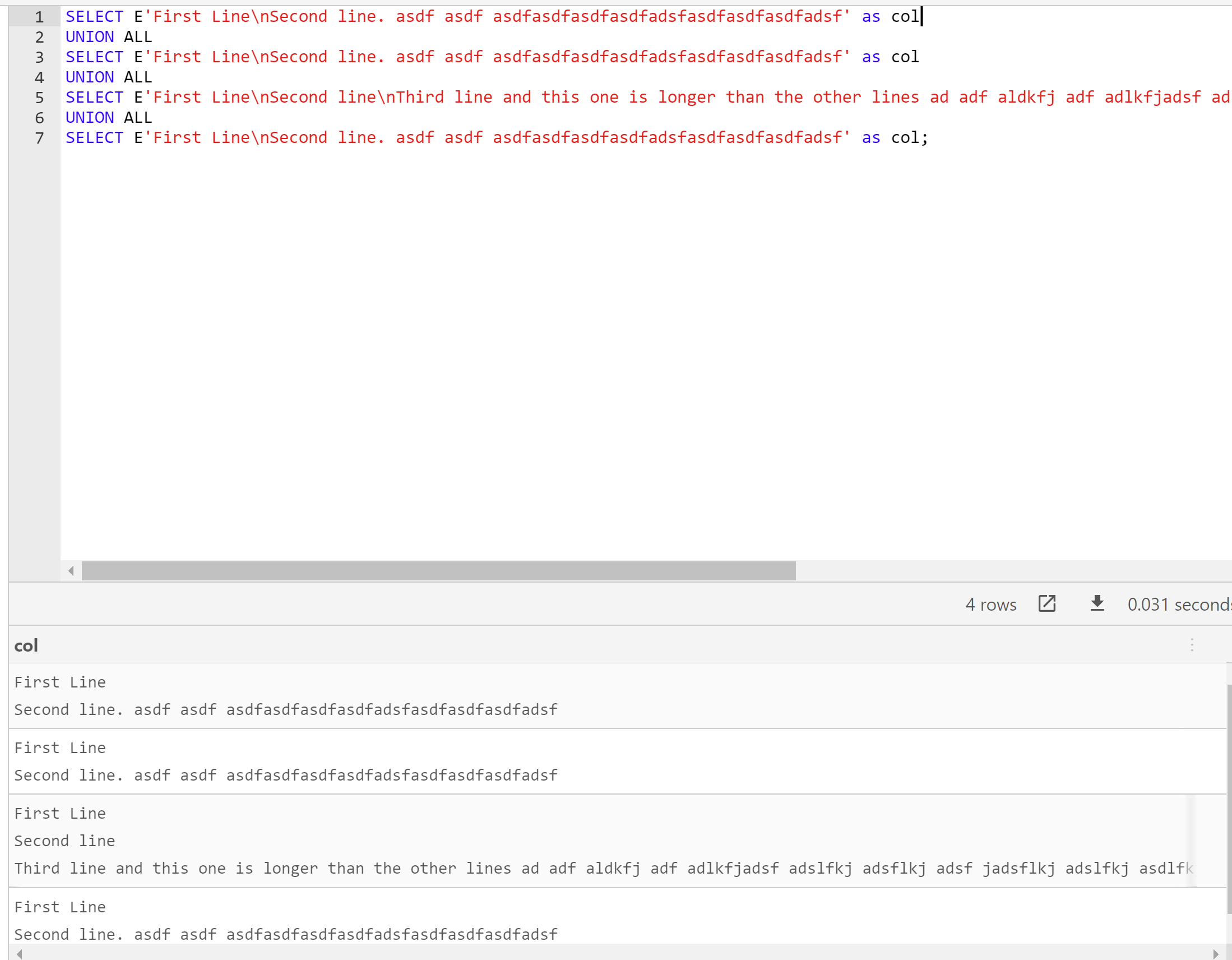Screen dimensions: 1232x960
Task: Click the 4 rows label
Action: click(990, 604)
